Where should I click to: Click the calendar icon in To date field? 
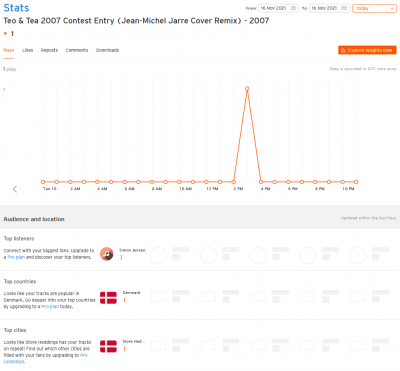344,8
